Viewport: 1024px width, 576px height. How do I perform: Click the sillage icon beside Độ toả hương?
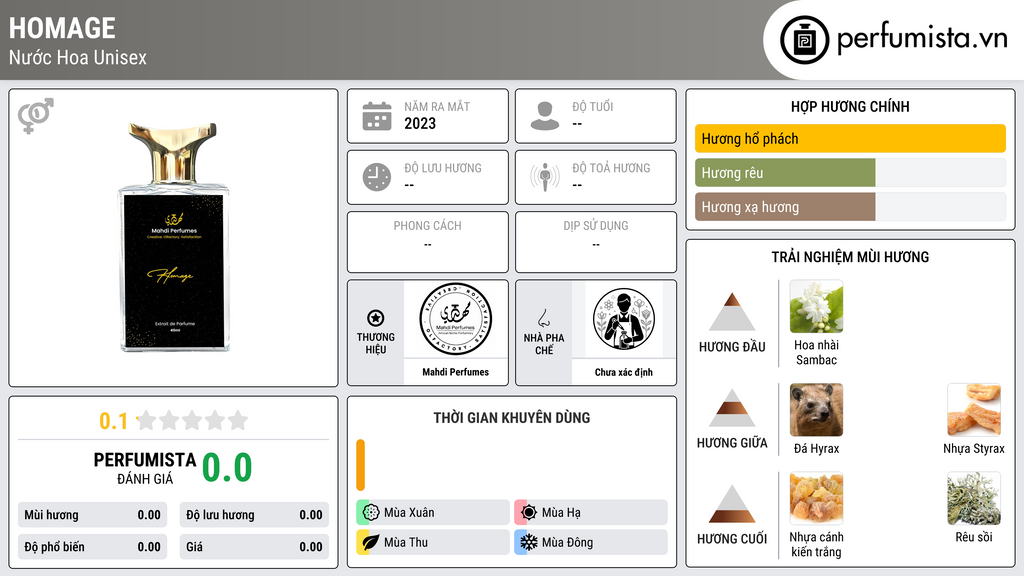pyautogui.click(x=545, y=177)
